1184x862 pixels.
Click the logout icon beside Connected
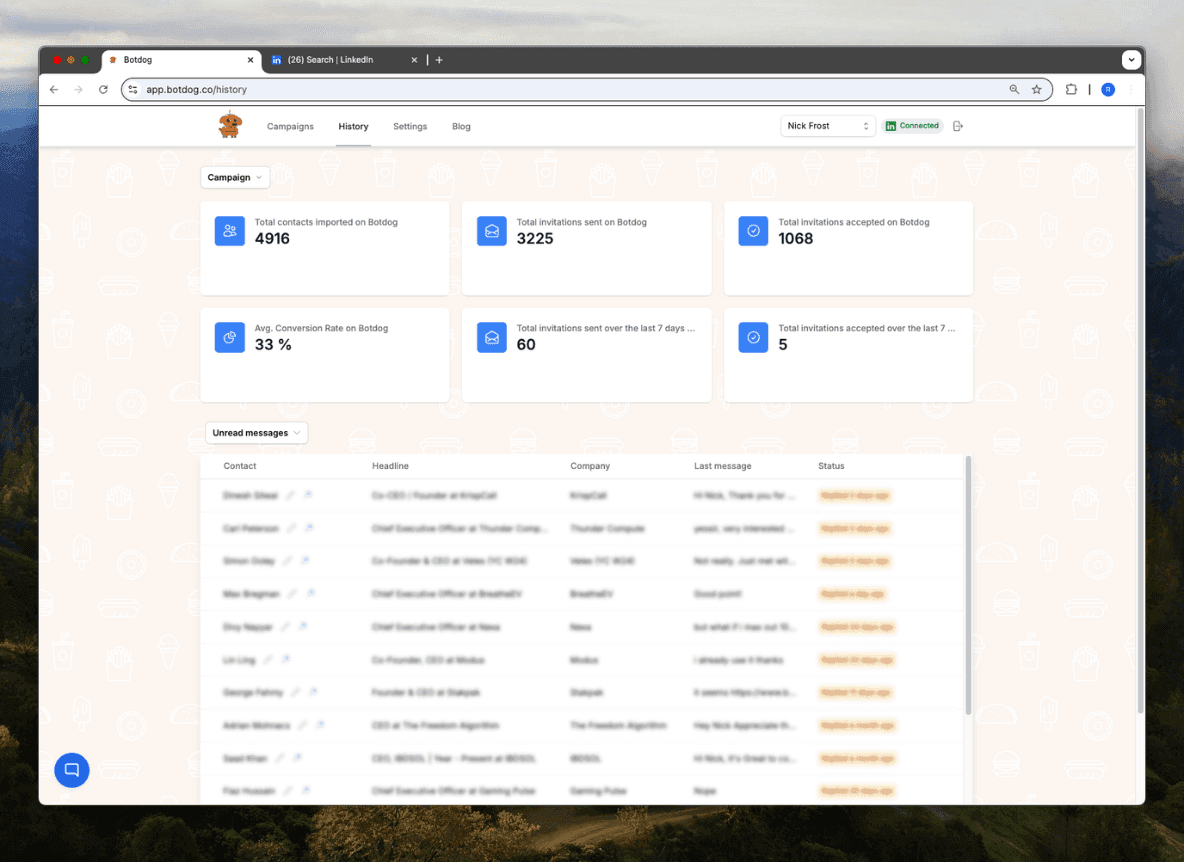click(x=957, y=126)
